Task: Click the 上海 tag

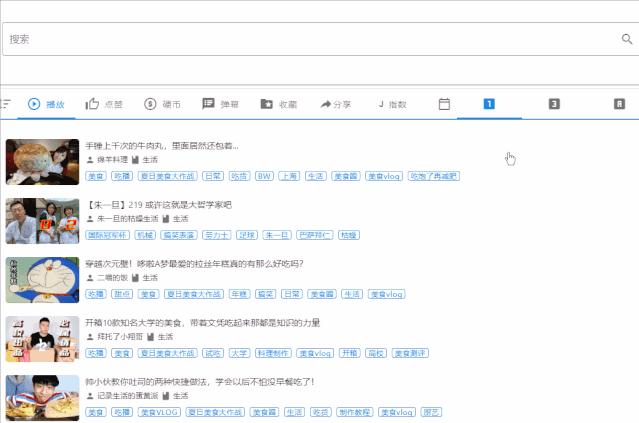Action: point(289,176)
